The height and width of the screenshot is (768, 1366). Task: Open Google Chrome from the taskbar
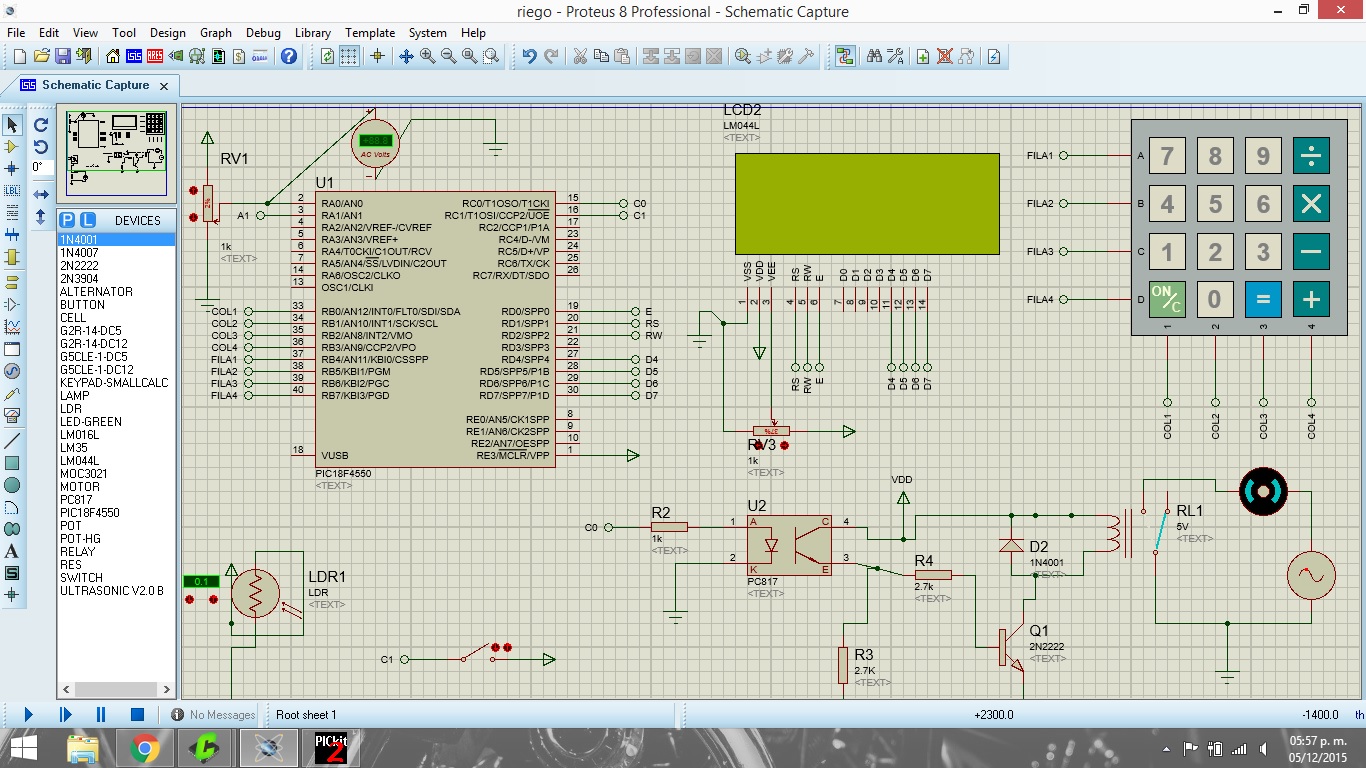[144, 748]
